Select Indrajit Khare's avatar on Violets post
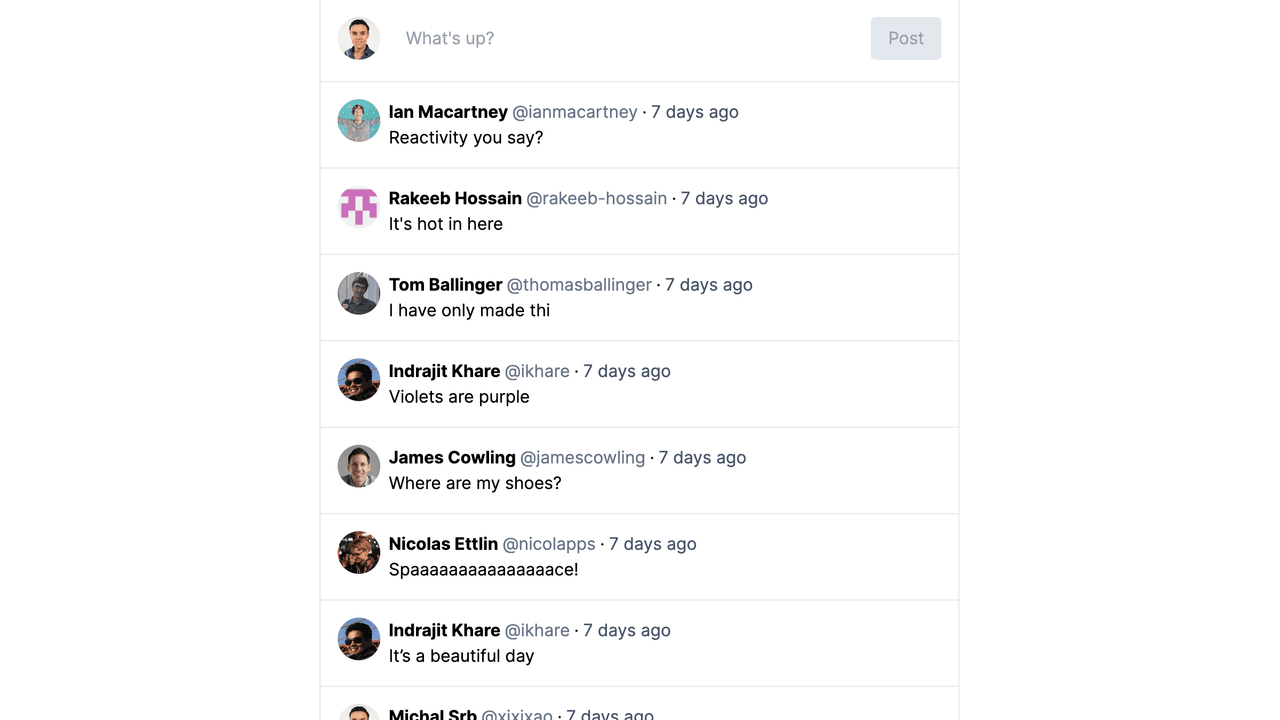 point(359,380)
